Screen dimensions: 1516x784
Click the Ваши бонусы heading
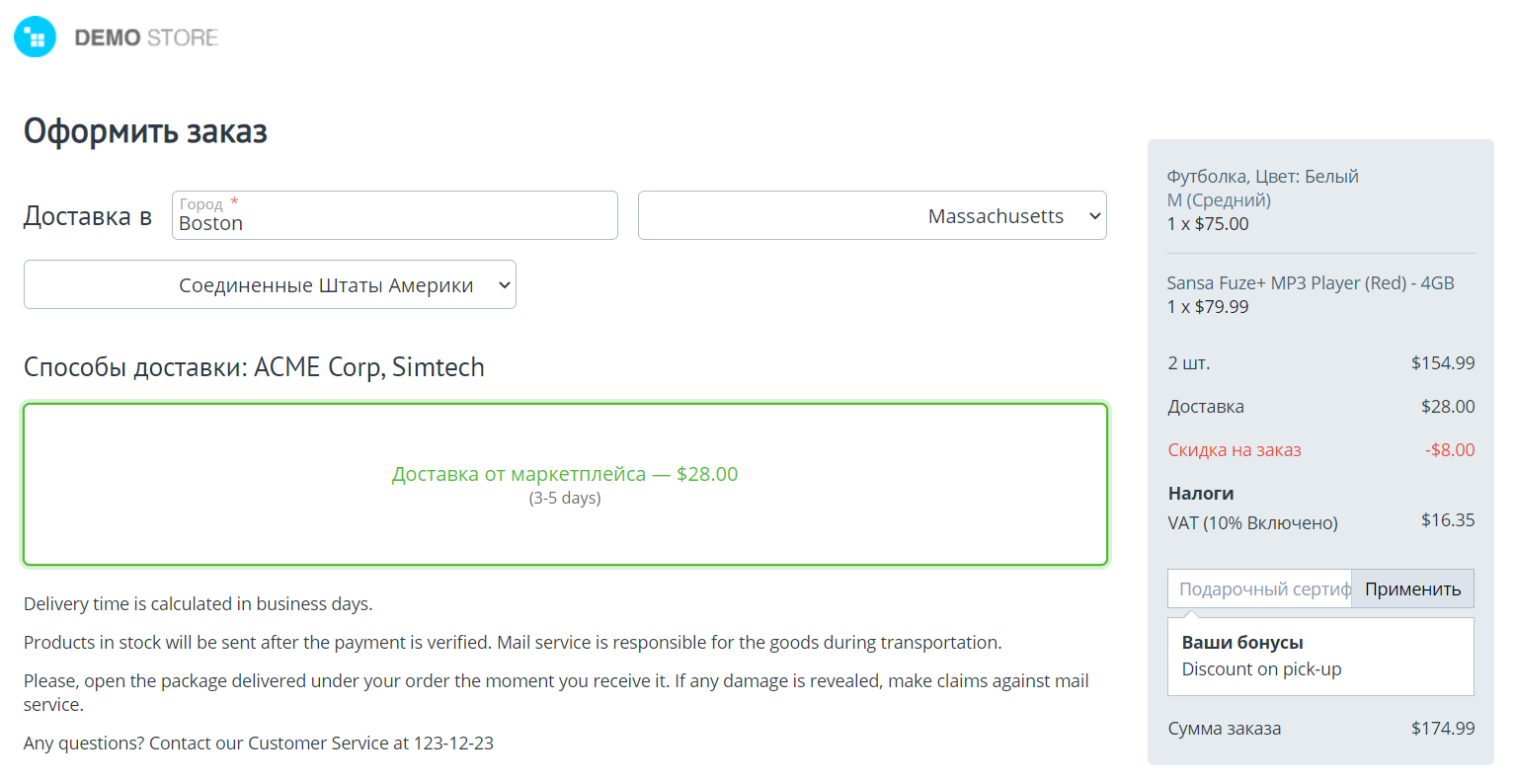tap(1242, 643)
